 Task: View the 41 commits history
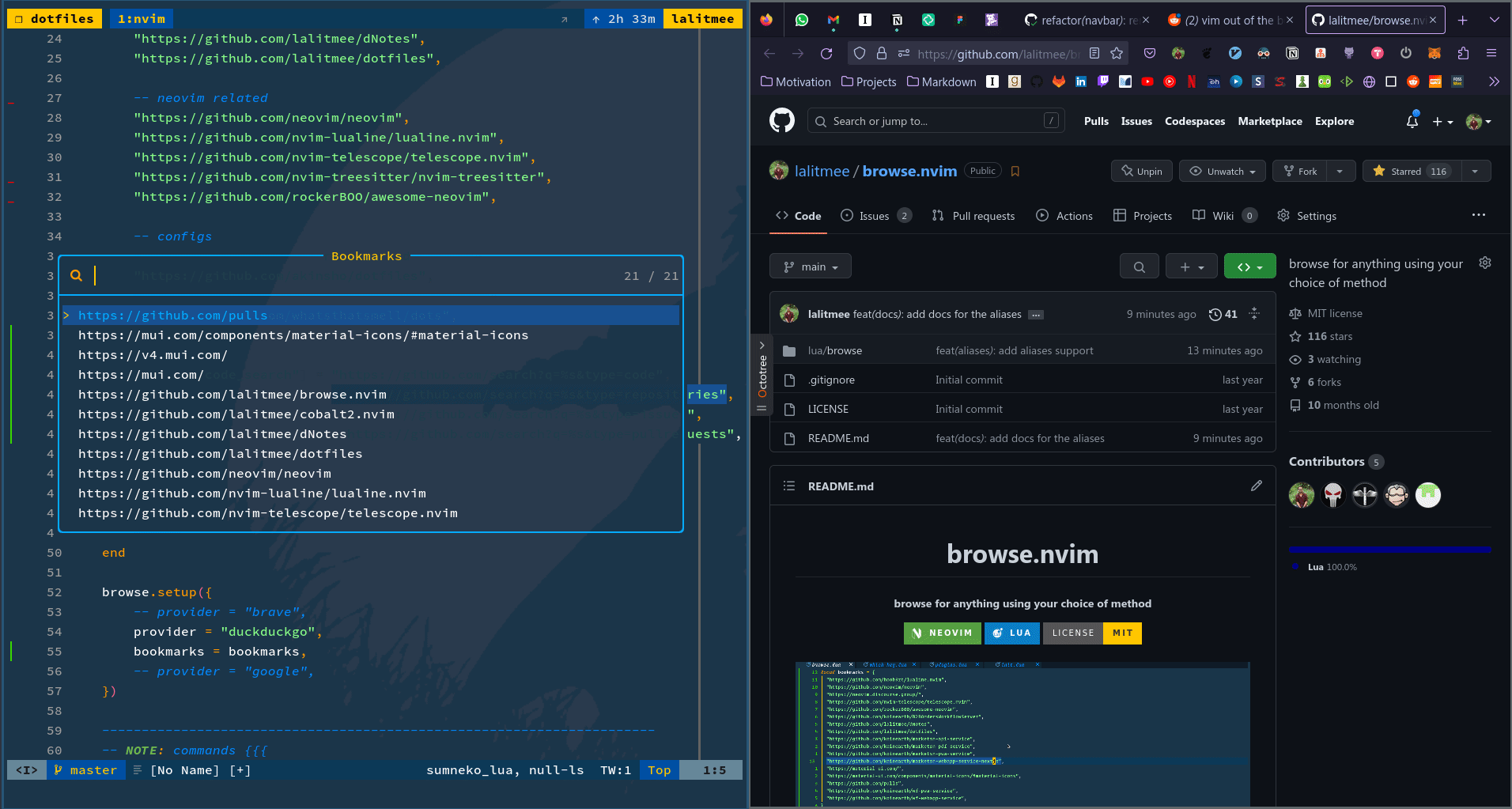1223,314
